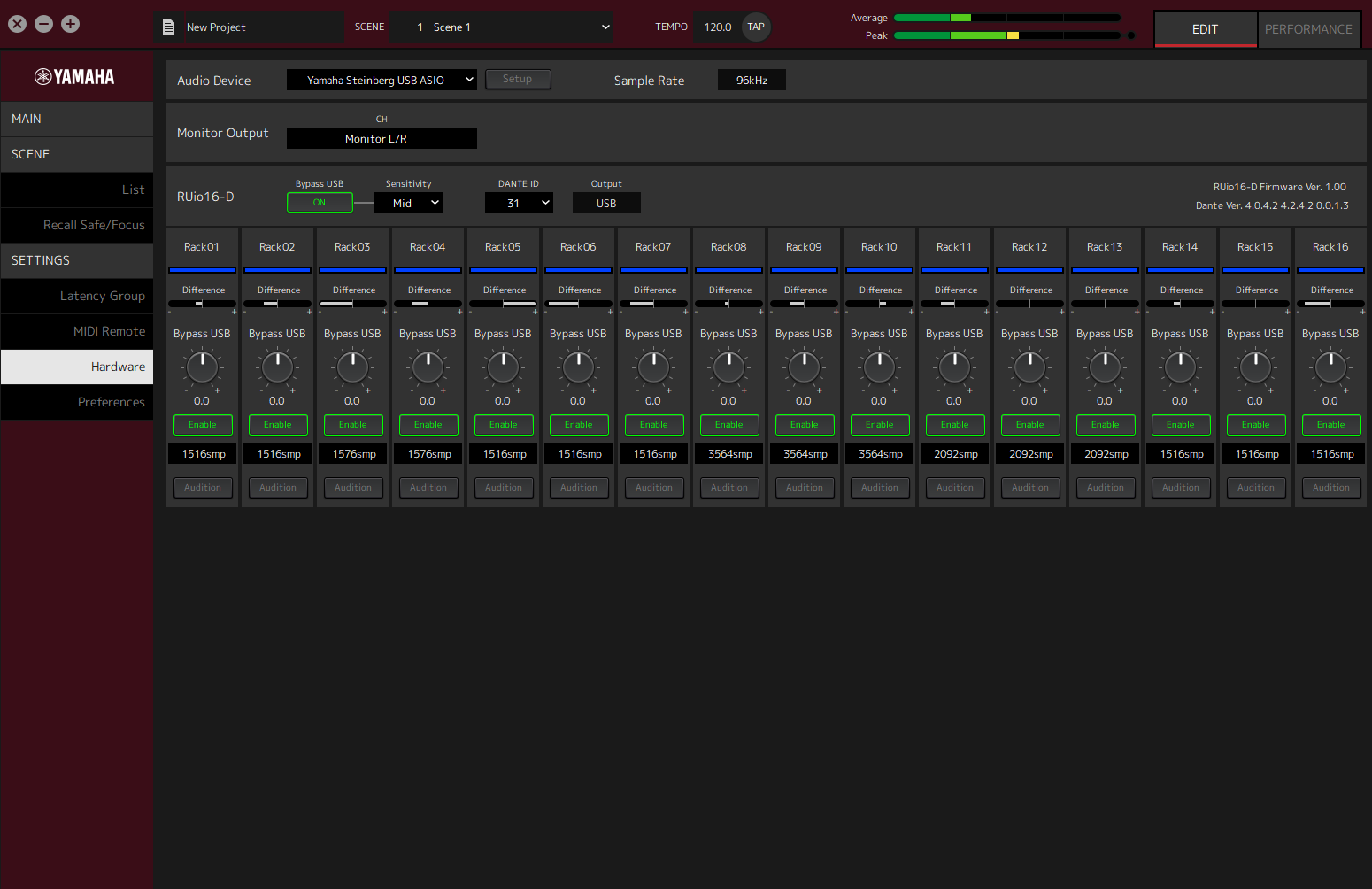Turn the Rack01 Bypass USB knob
1372x889 pixels.
pos(202,367)
